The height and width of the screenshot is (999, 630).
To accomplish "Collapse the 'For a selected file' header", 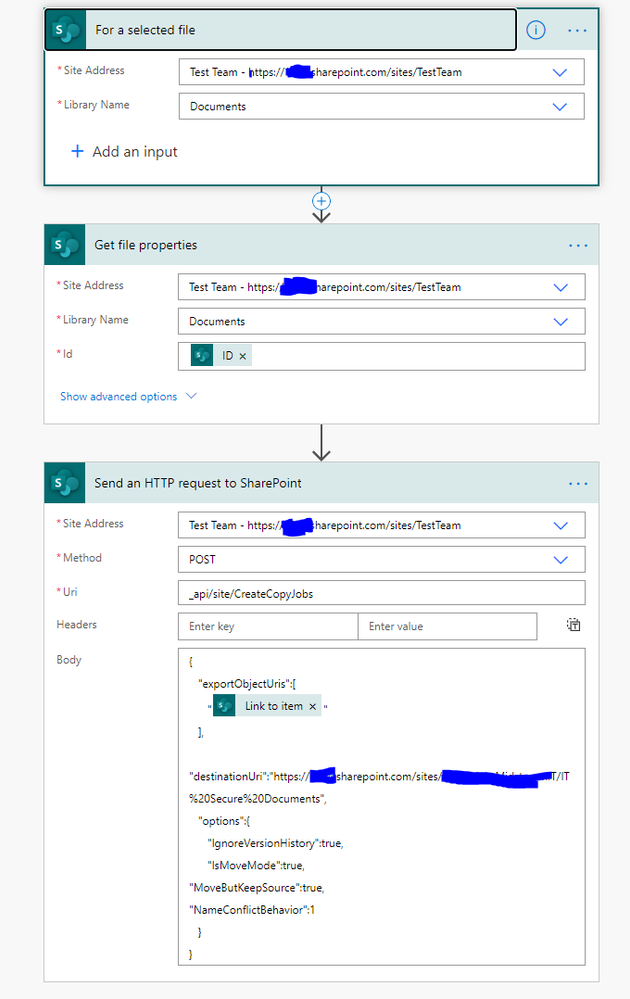I will pos(280,30).
